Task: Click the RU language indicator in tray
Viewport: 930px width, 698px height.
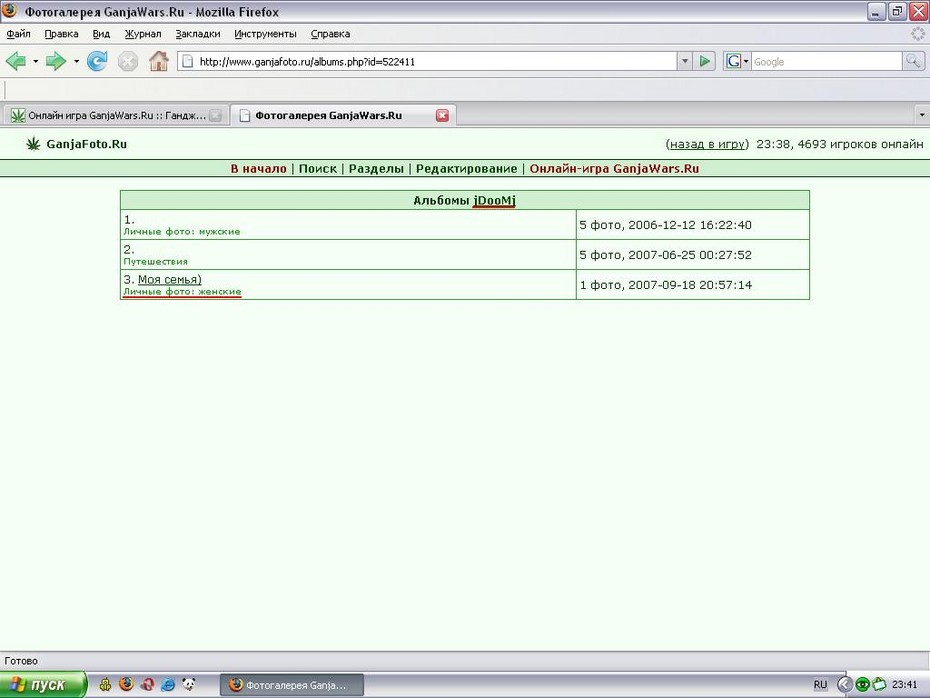Action: click(820, 684)
